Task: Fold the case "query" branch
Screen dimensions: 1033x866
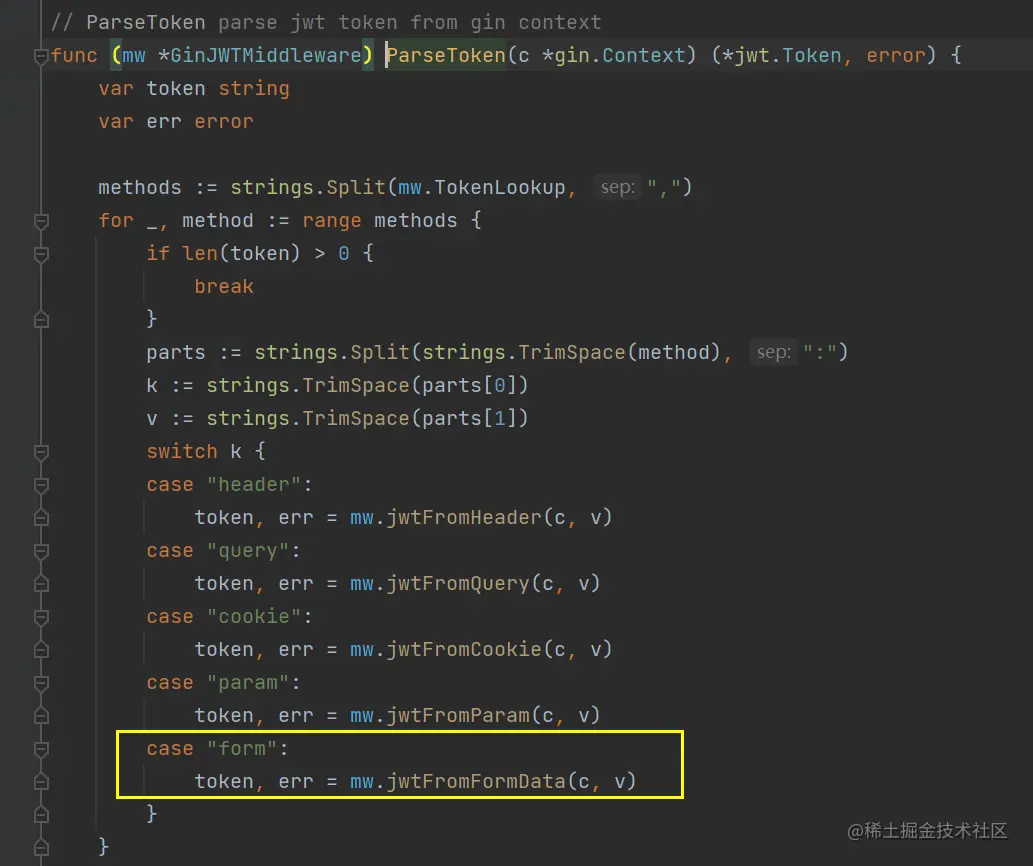Action: [41, 551]
